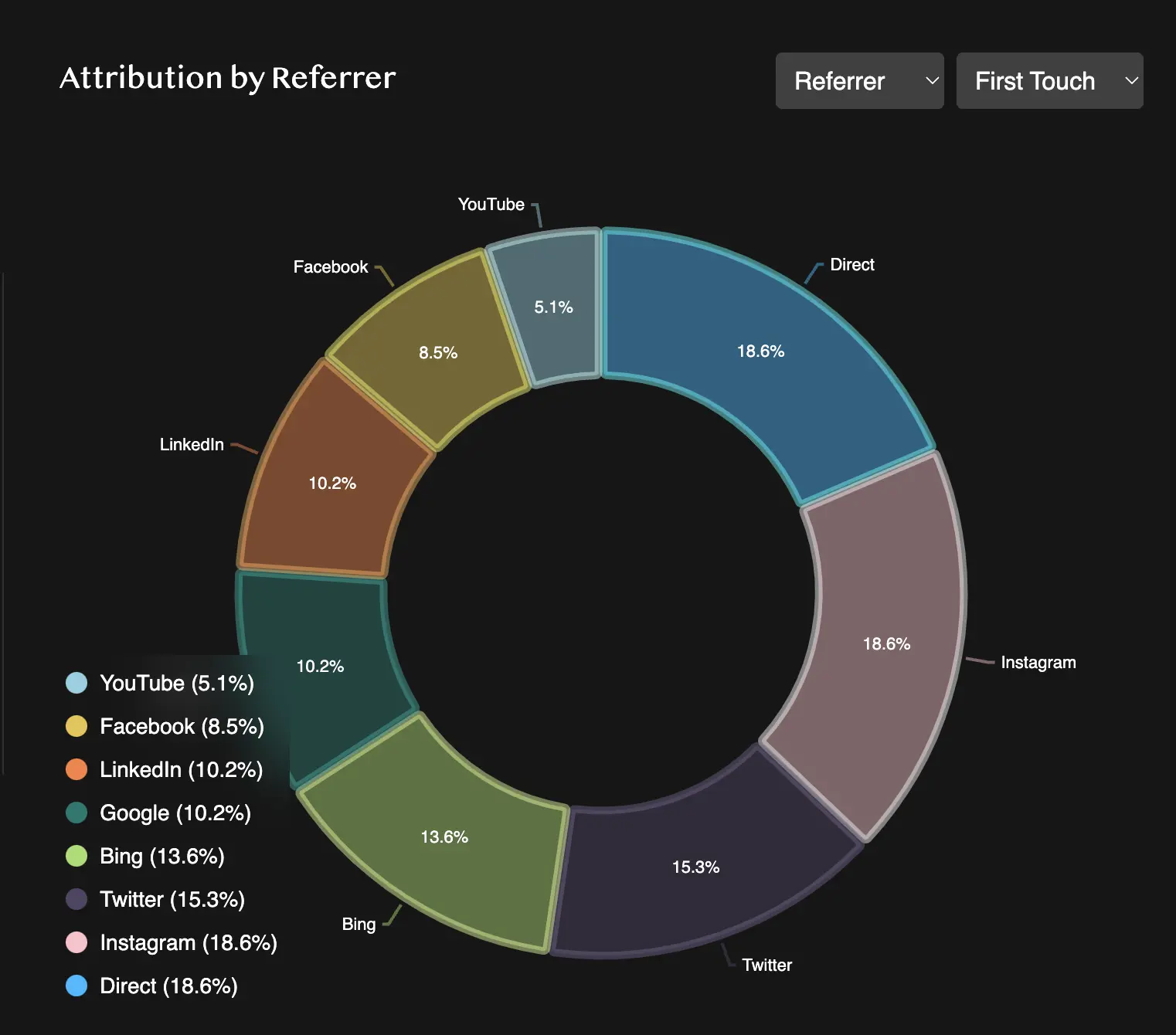Click the Direct legend color dot

point(76,986)
